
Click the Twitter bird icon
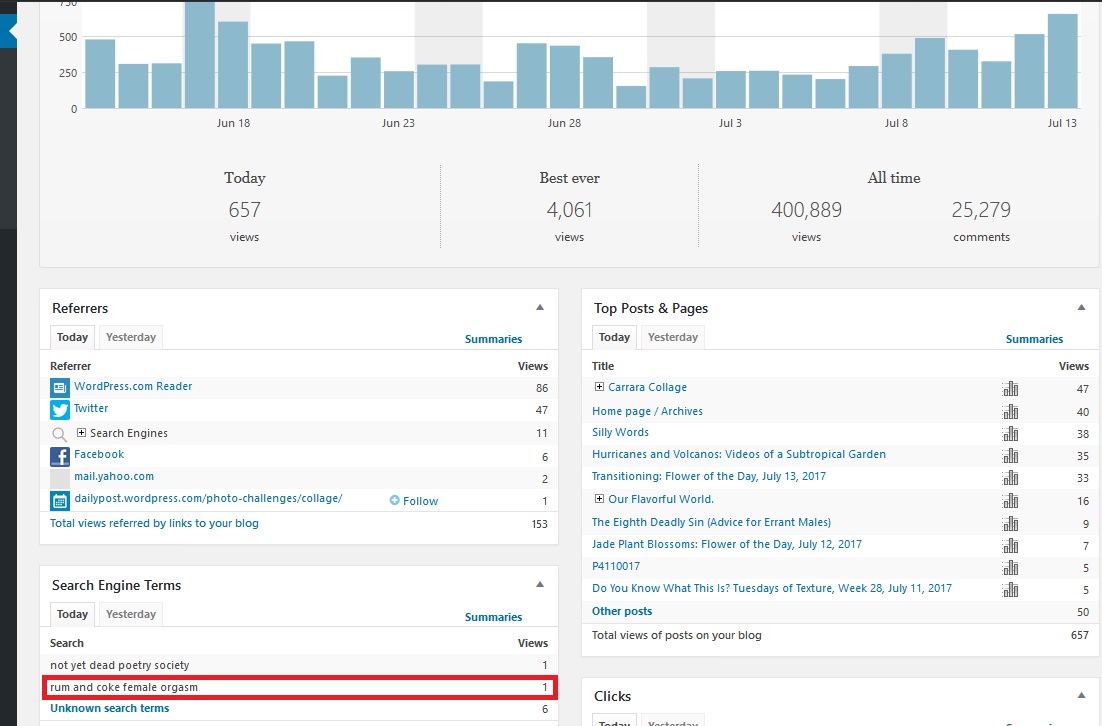pyautogui.click(x=59, y=409)
